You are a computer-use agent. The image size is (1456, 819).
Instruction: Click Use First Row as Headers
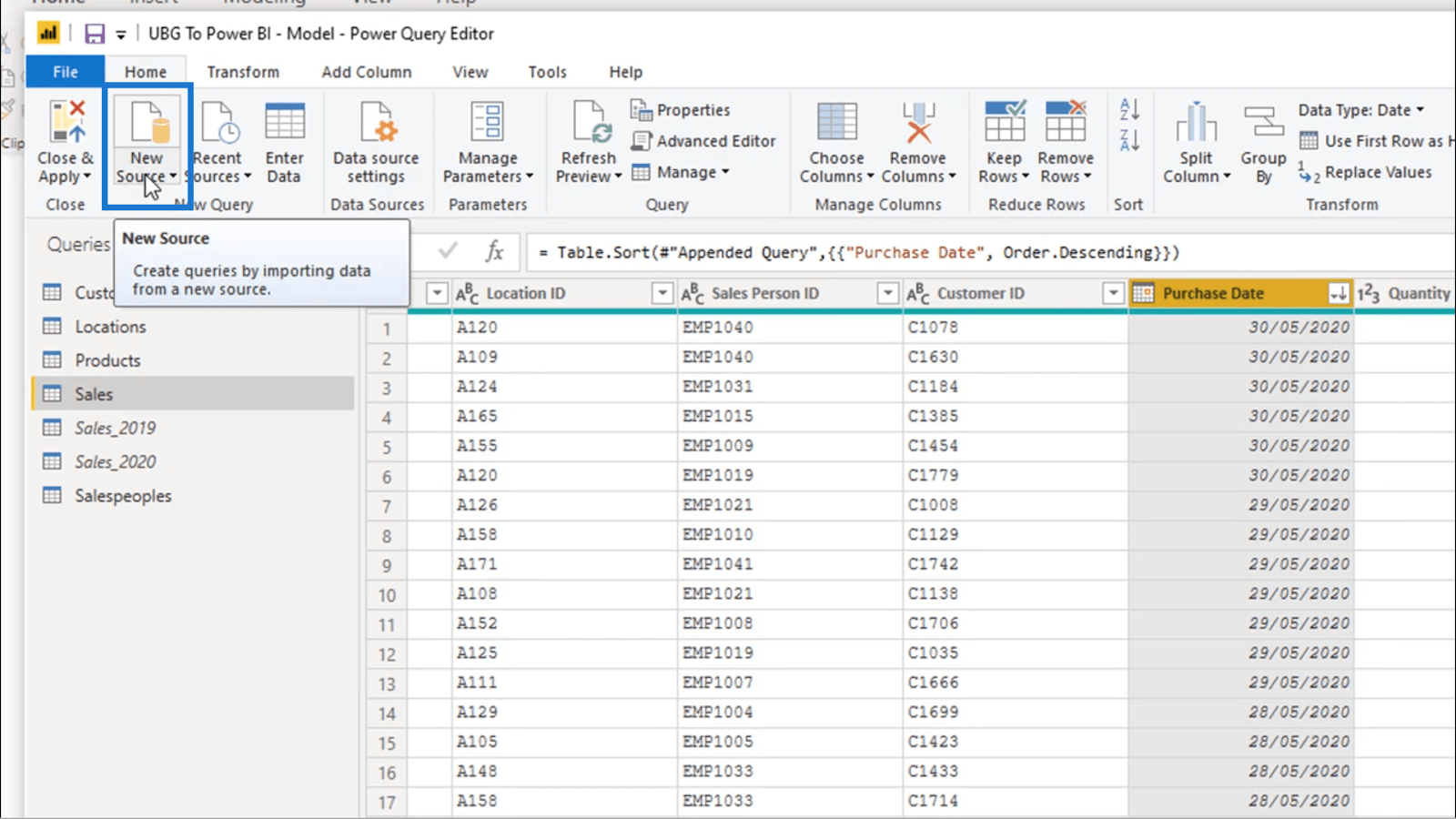(1375, 141)
